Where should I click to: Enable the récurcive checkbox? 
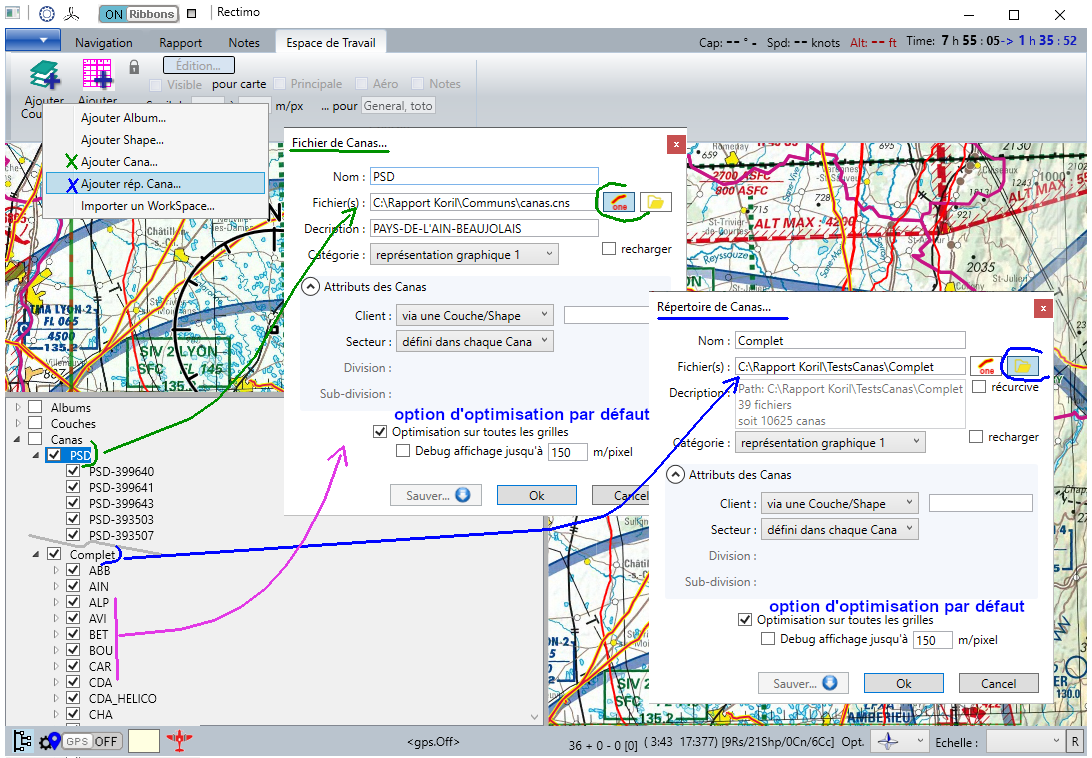coord(978,387)
